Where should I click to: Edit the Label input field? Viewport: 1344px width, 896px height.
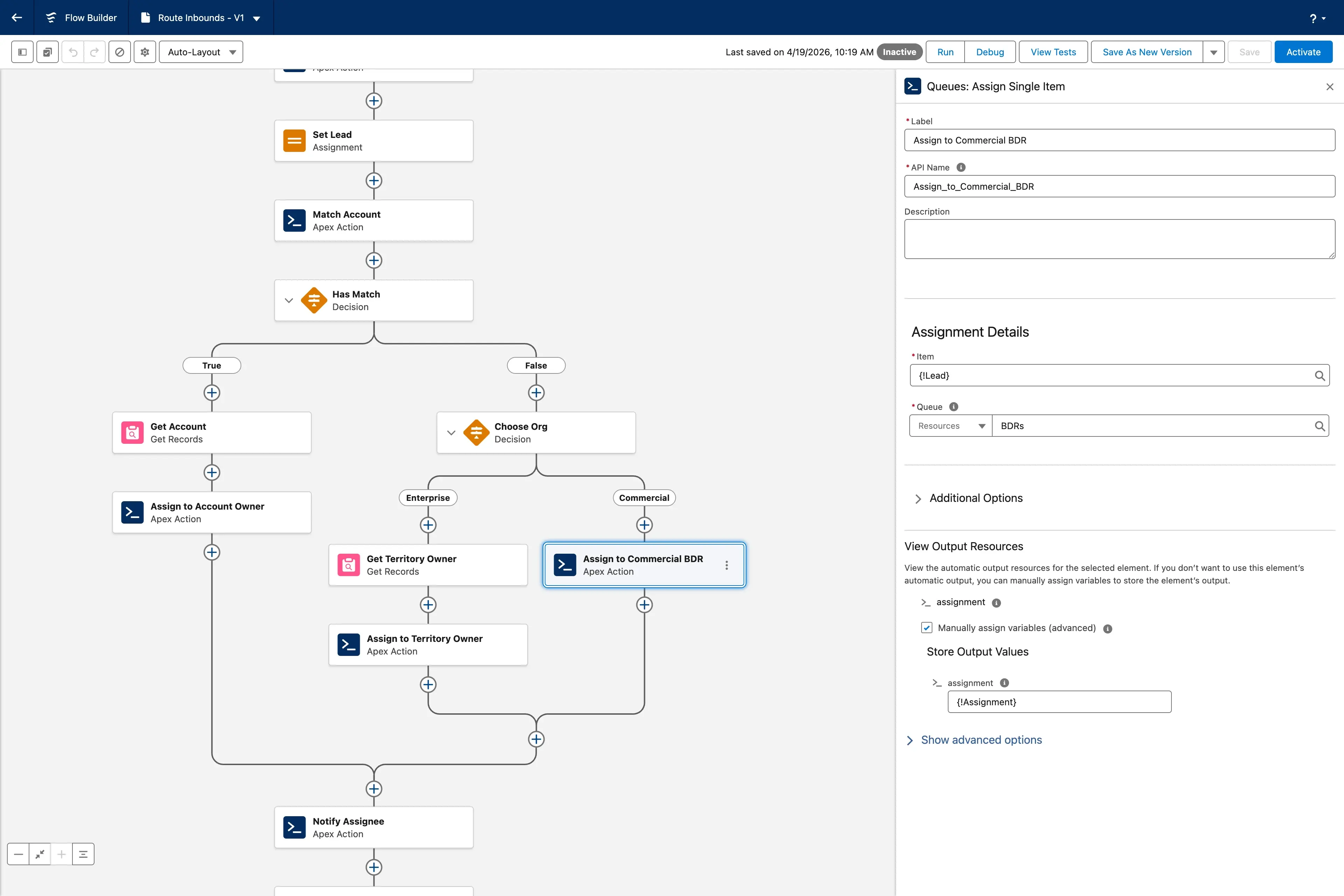pyautogui.click(x=1119, y=140)
